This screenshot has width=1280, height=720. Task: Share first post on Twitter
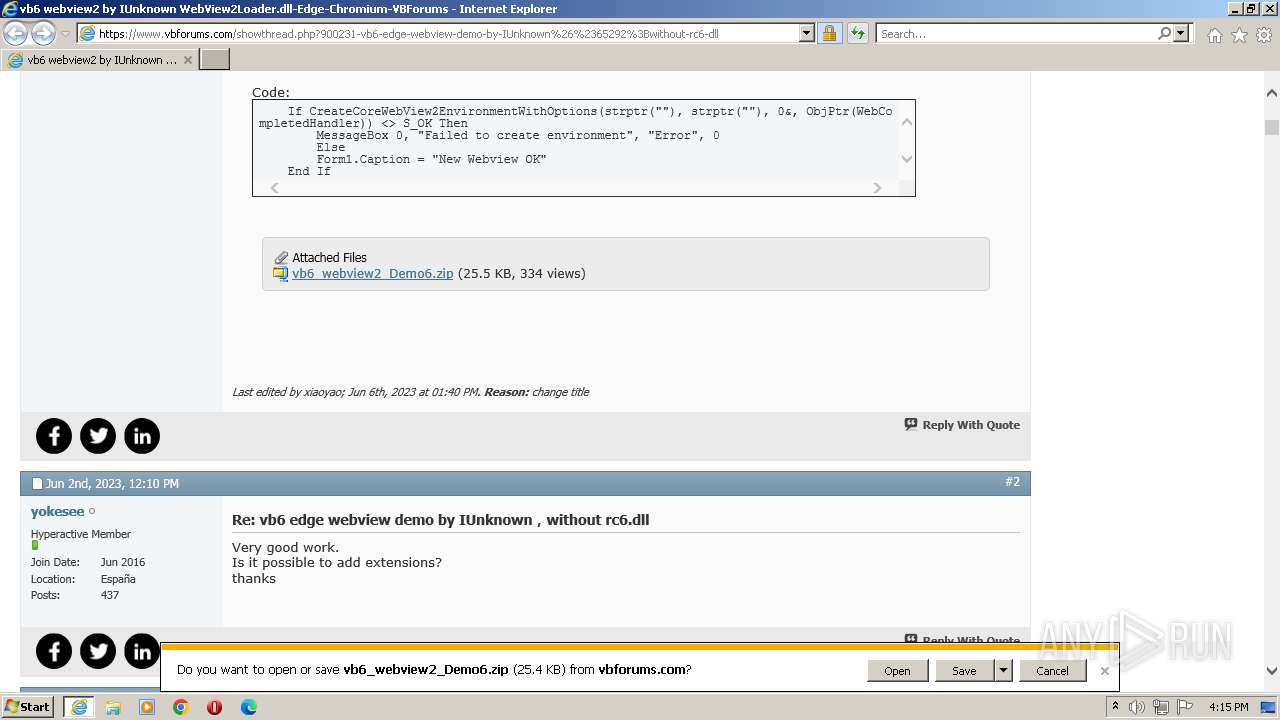98,436
